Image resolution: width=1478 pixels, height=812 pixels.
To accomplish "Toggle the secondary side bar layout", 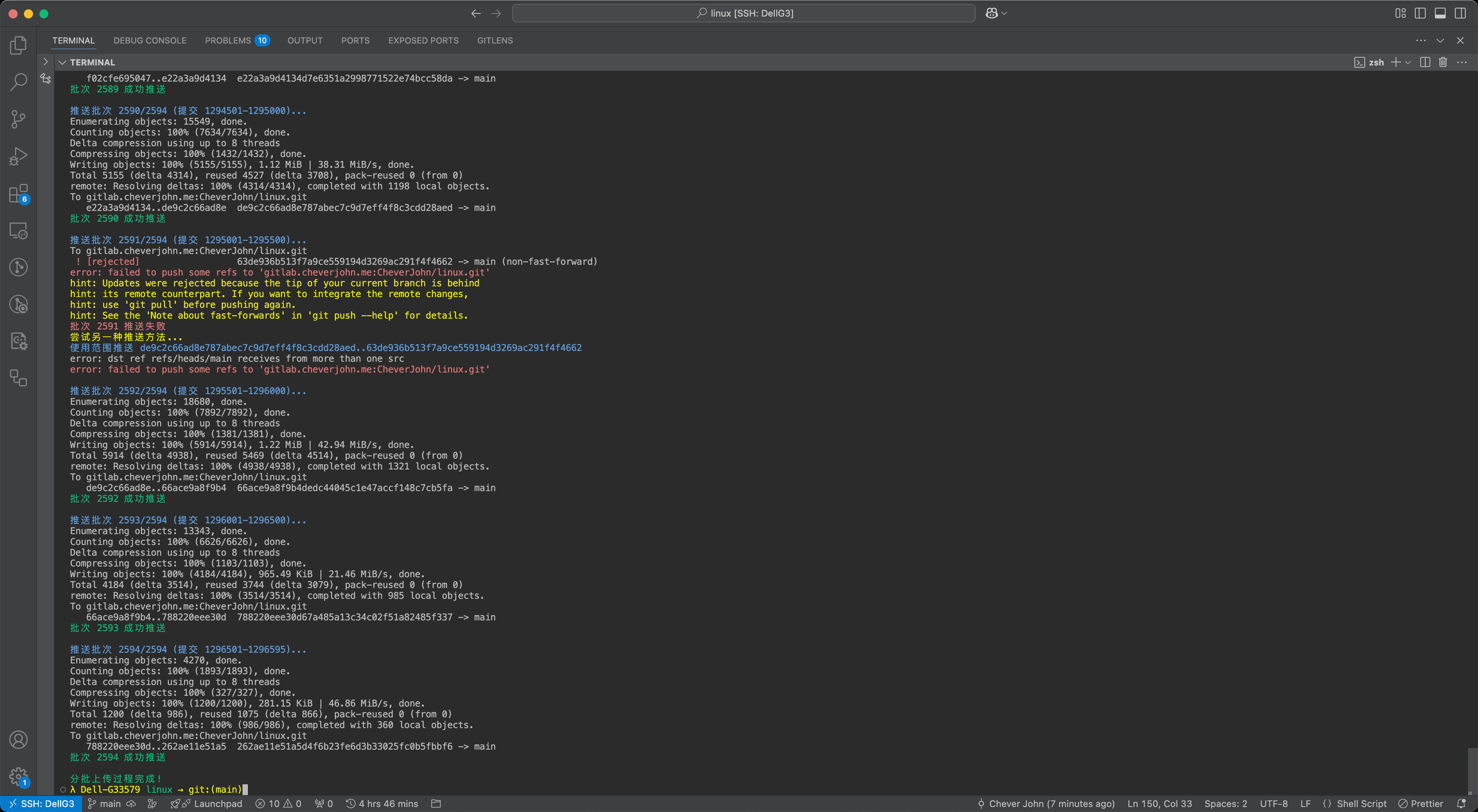I will point(1460,13).
